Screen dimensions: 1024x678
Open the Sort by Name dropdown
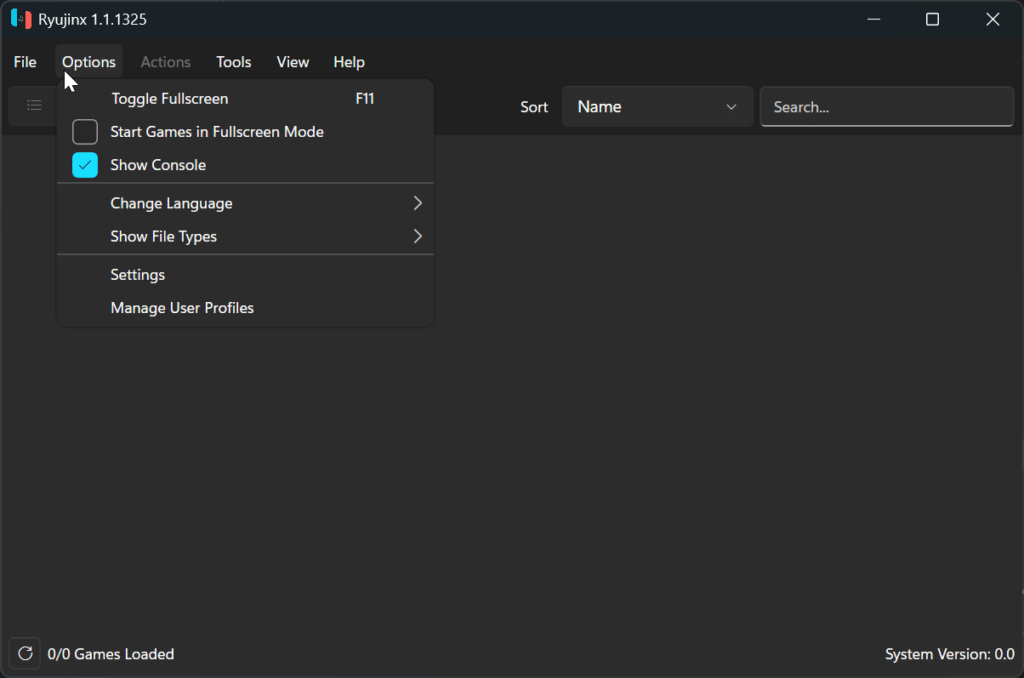[658, 106]
